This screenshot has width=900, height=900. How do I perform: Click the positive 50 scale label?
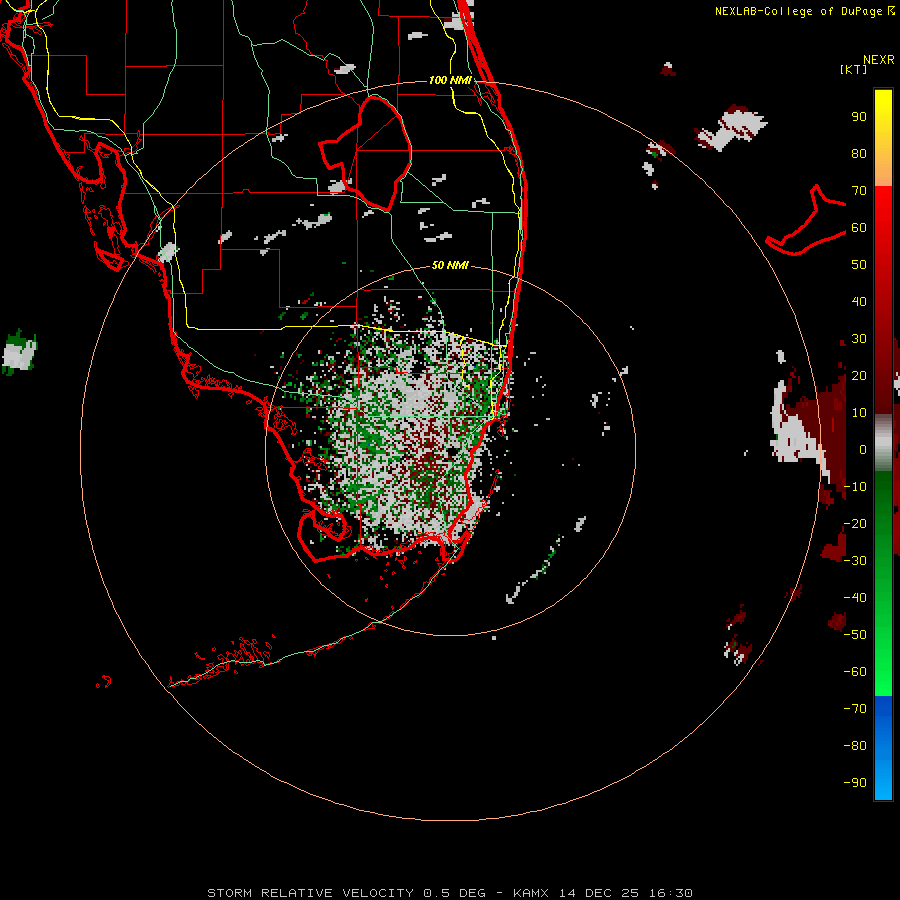[x=859, y=265]
